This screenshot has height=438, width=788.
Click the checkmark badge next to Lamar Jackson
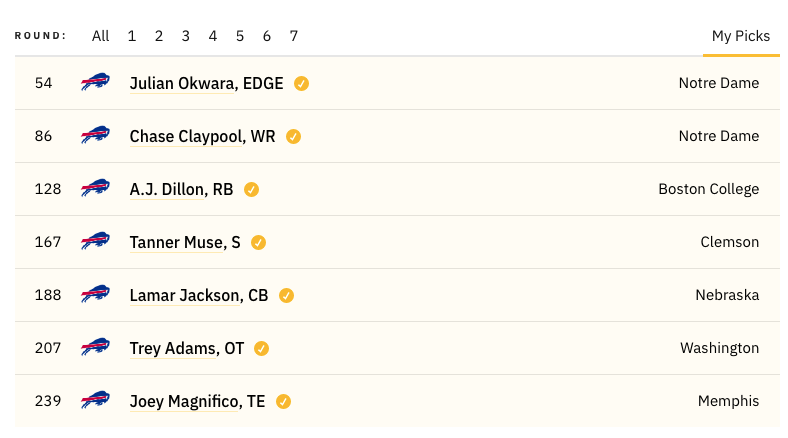coord(286,295)
